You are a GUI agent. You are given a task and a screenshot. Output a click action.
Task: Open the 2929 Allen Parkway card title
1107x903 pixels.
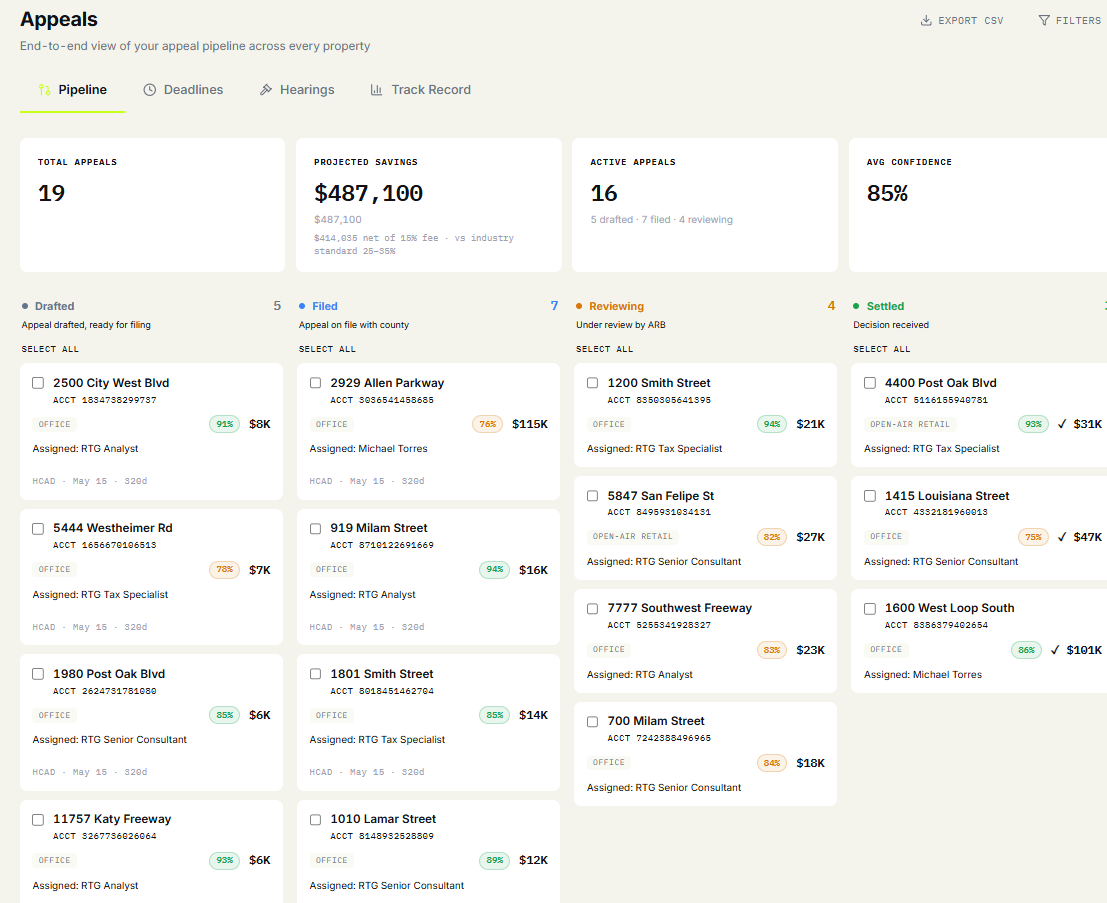(x=387, y=383)
